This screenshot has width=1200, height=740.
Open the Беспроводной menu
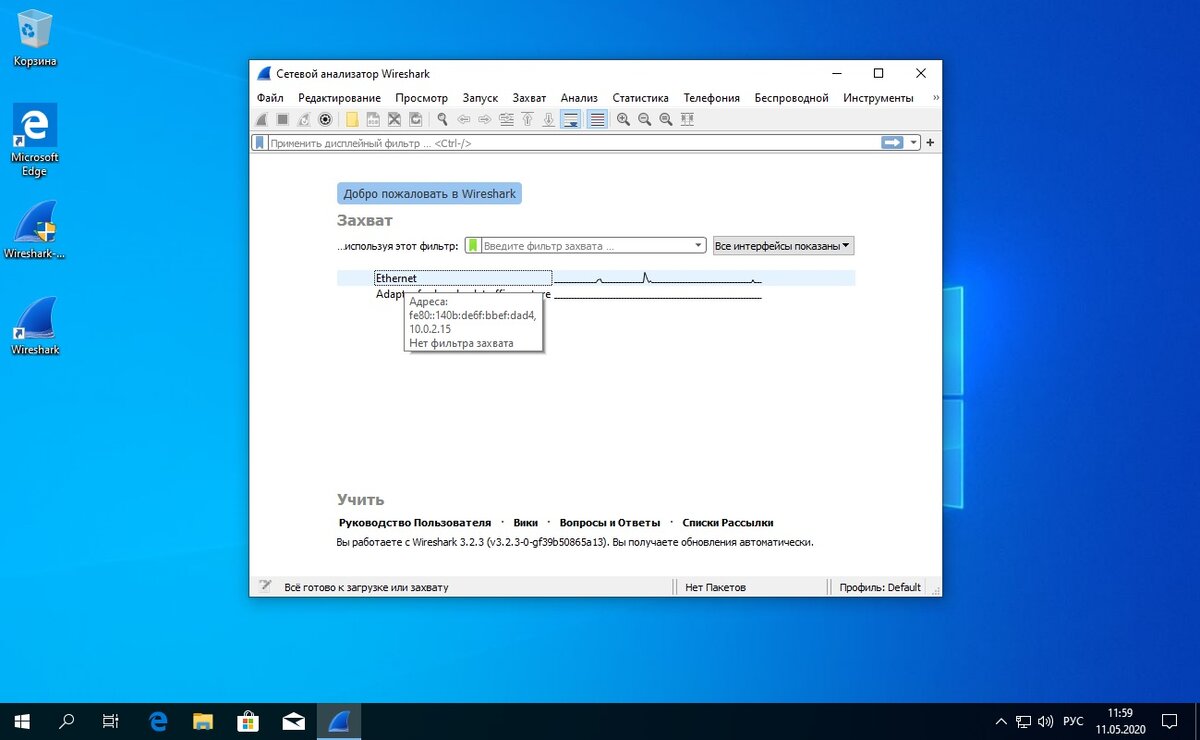792,98
